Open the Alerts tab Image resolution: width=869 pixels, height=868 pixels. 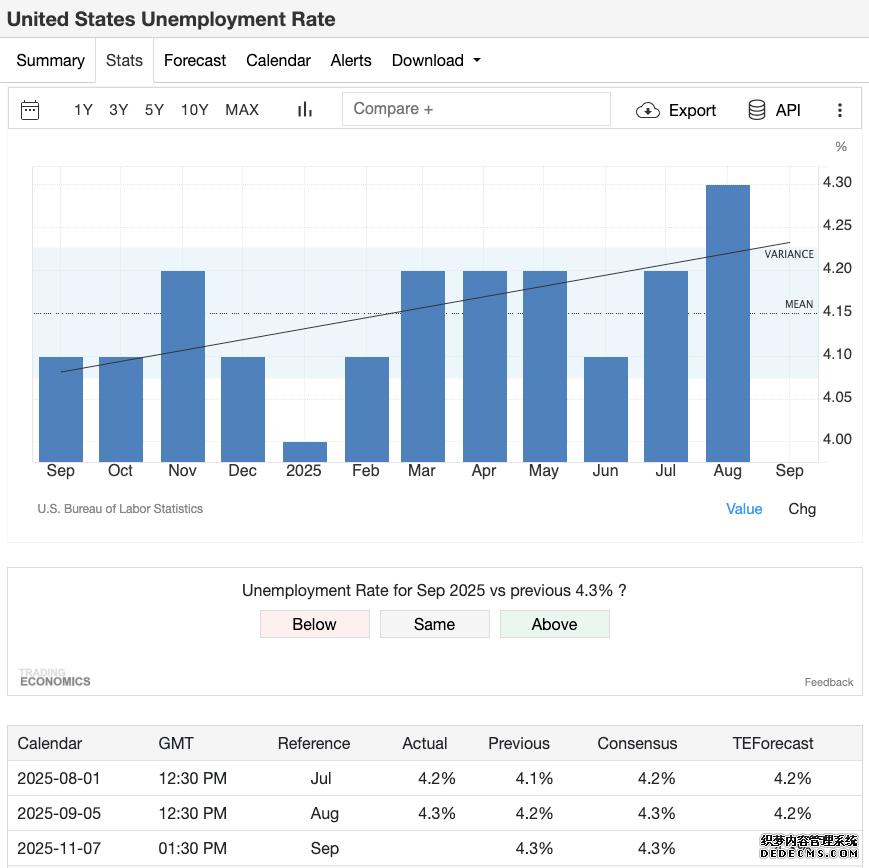[351, 60]
